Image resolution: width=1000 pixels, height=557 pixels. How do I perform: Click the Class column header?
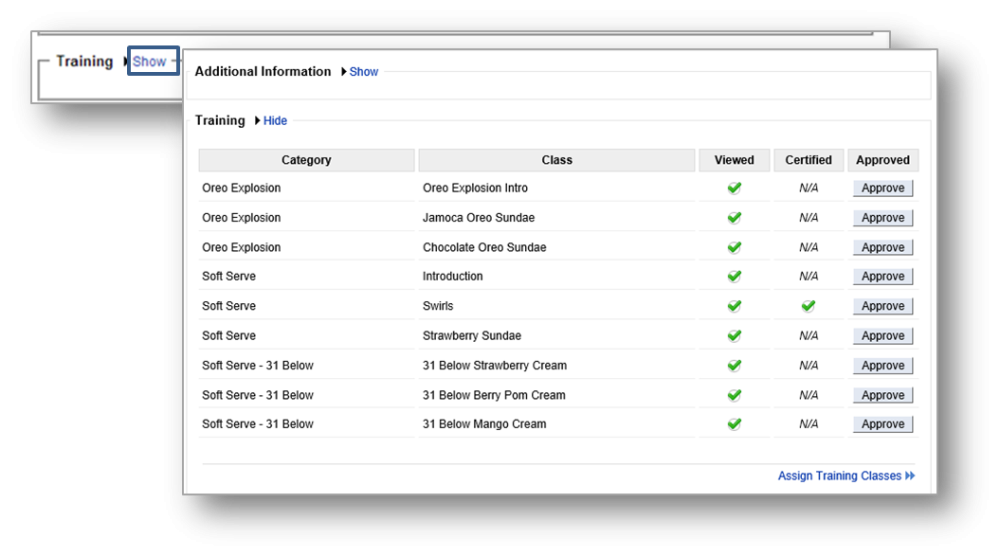click(557, 160)
